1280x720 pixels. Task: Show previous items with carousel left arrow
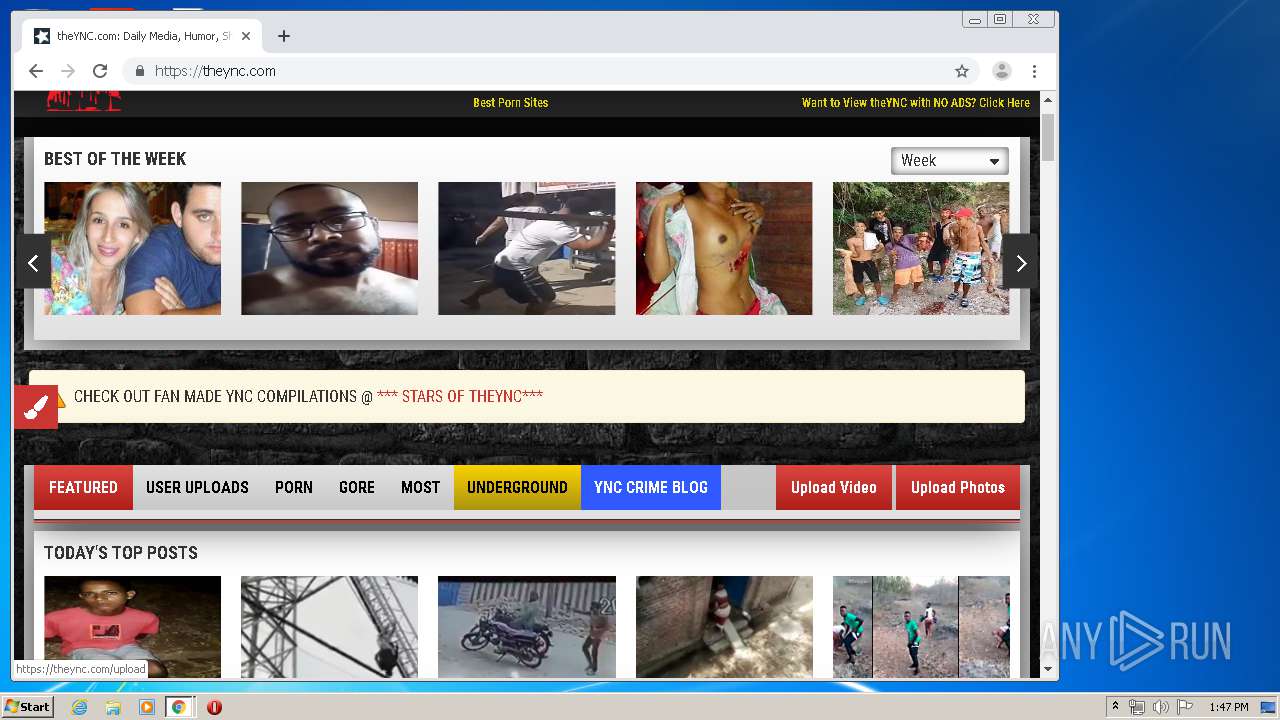tap(33, 262)
